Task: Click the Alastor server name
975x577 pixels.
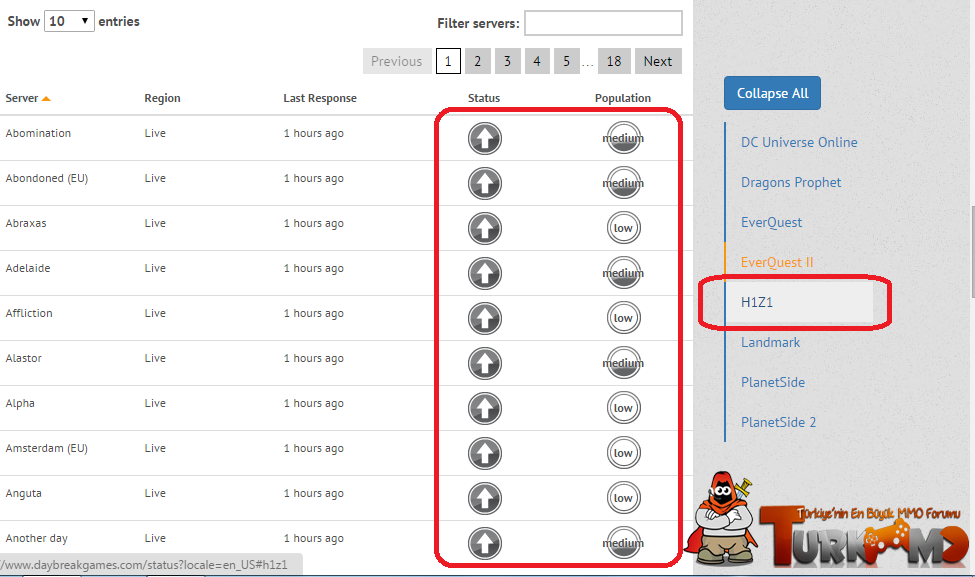Action: [24, 358]
